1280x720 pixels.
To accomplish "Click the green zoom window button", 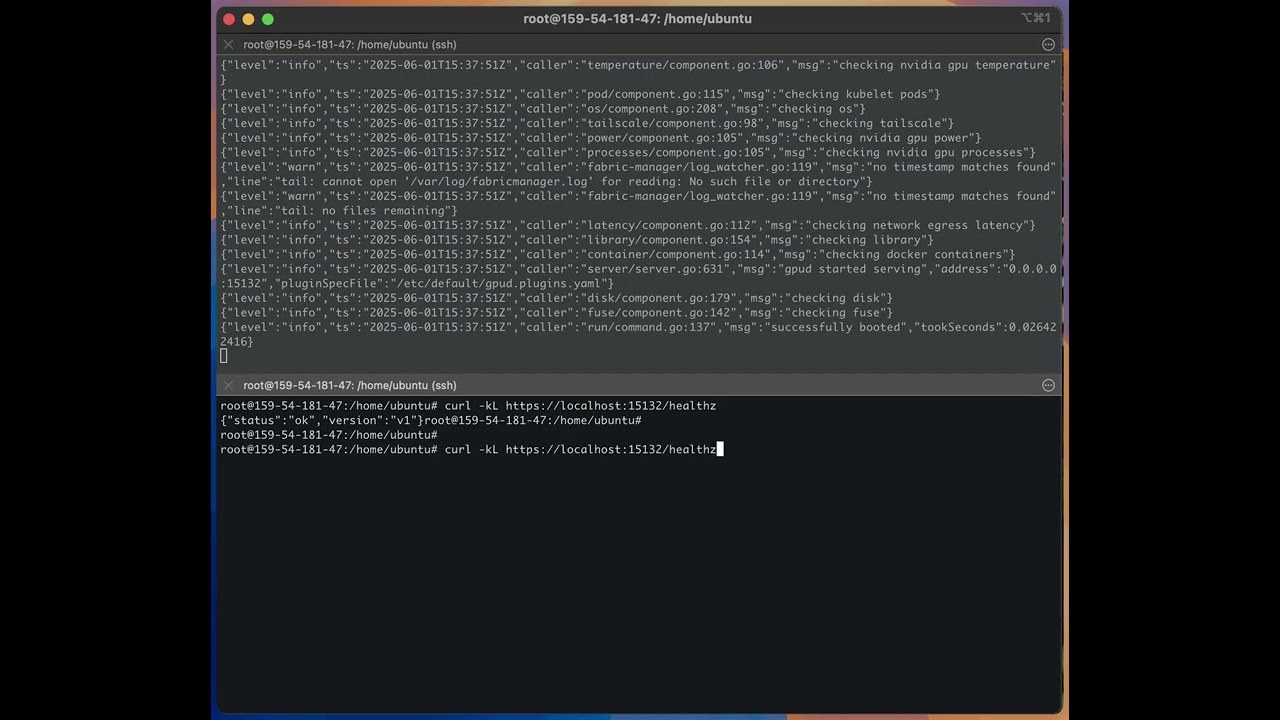I will click(x=267, y=19).
